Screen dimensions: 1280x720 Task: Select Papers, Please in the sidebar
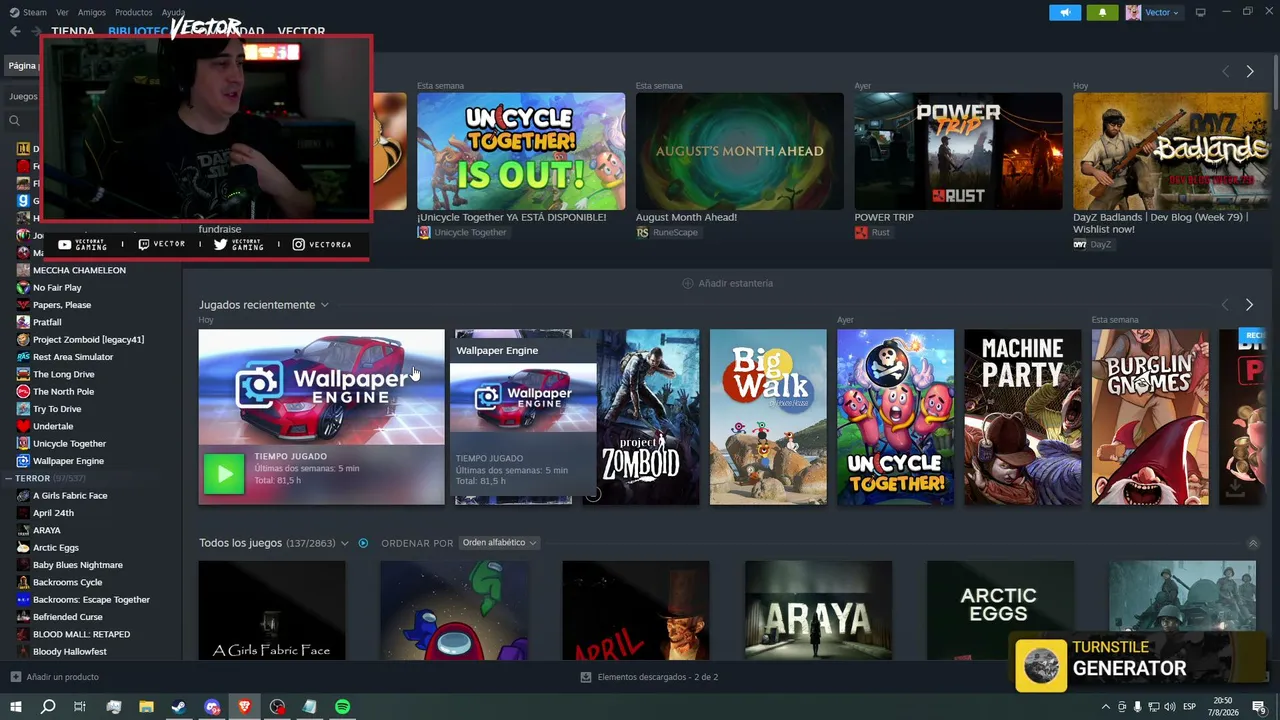click(62, 305)
